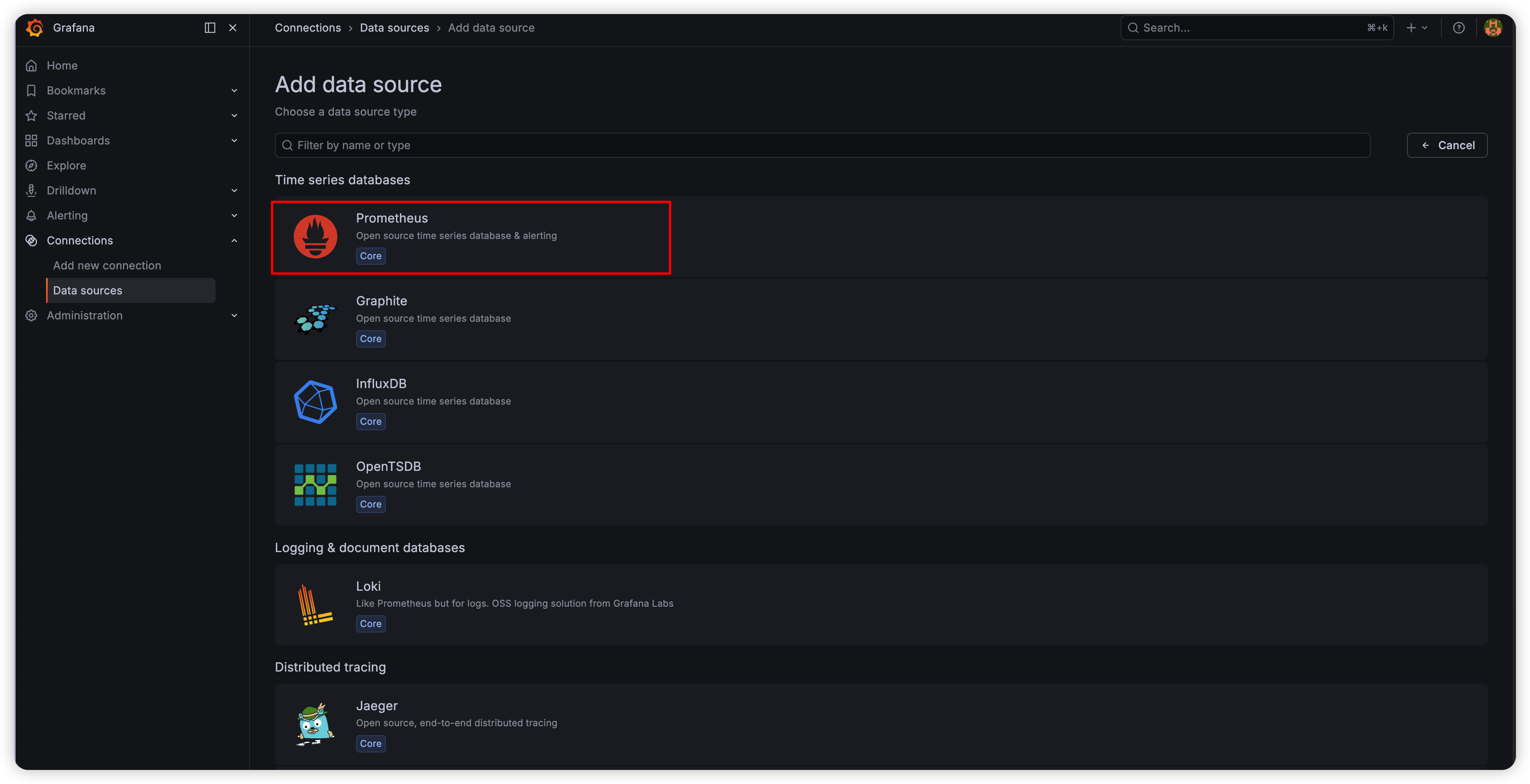Click the Prometheus flame logo
The height and width of the screenshot is (784, 1530).
(316, 236)
